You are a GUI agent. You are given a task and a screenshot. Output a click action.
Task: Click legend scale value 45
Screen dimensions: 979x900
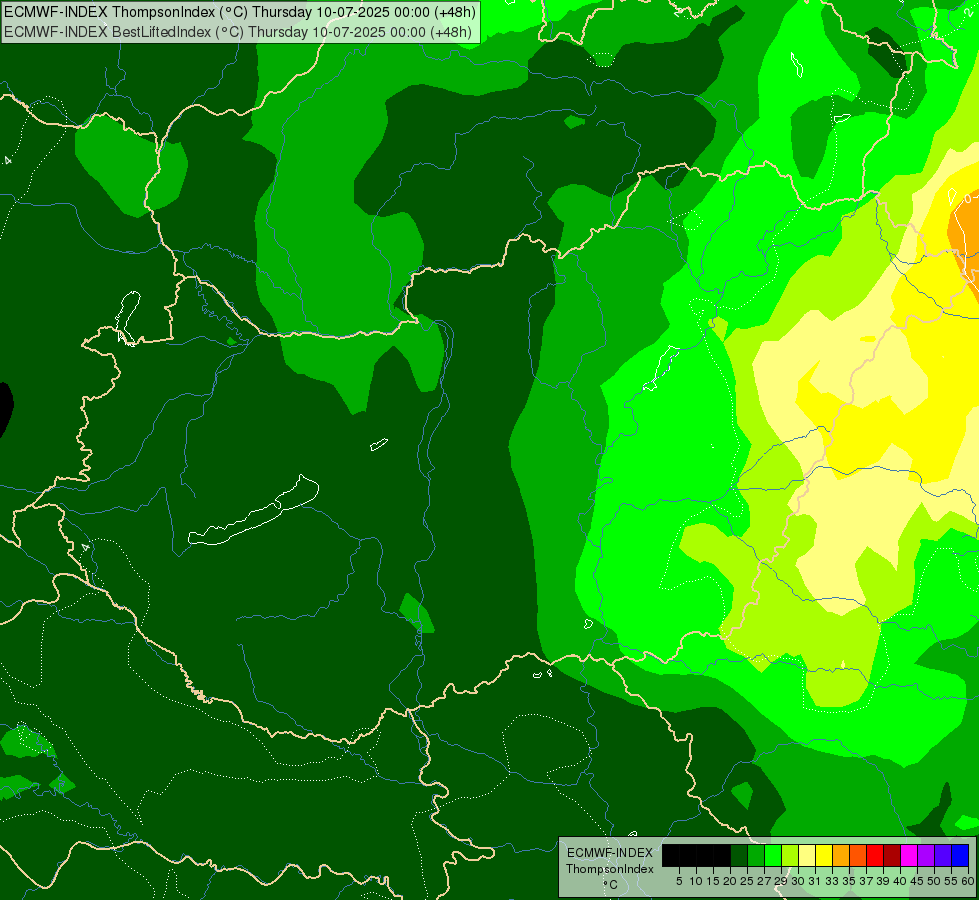(918, 881)
